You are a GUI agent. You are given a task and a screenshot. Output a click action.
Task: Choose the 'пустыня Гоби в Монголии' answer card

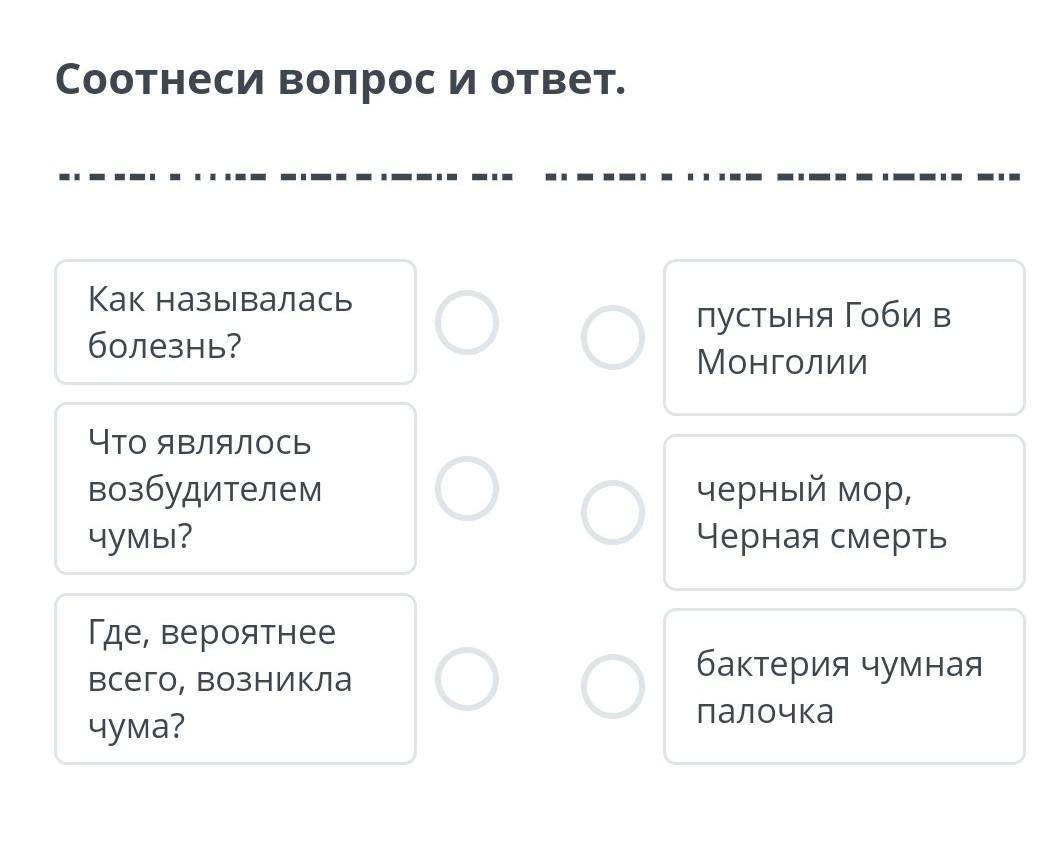pos(844,337)
